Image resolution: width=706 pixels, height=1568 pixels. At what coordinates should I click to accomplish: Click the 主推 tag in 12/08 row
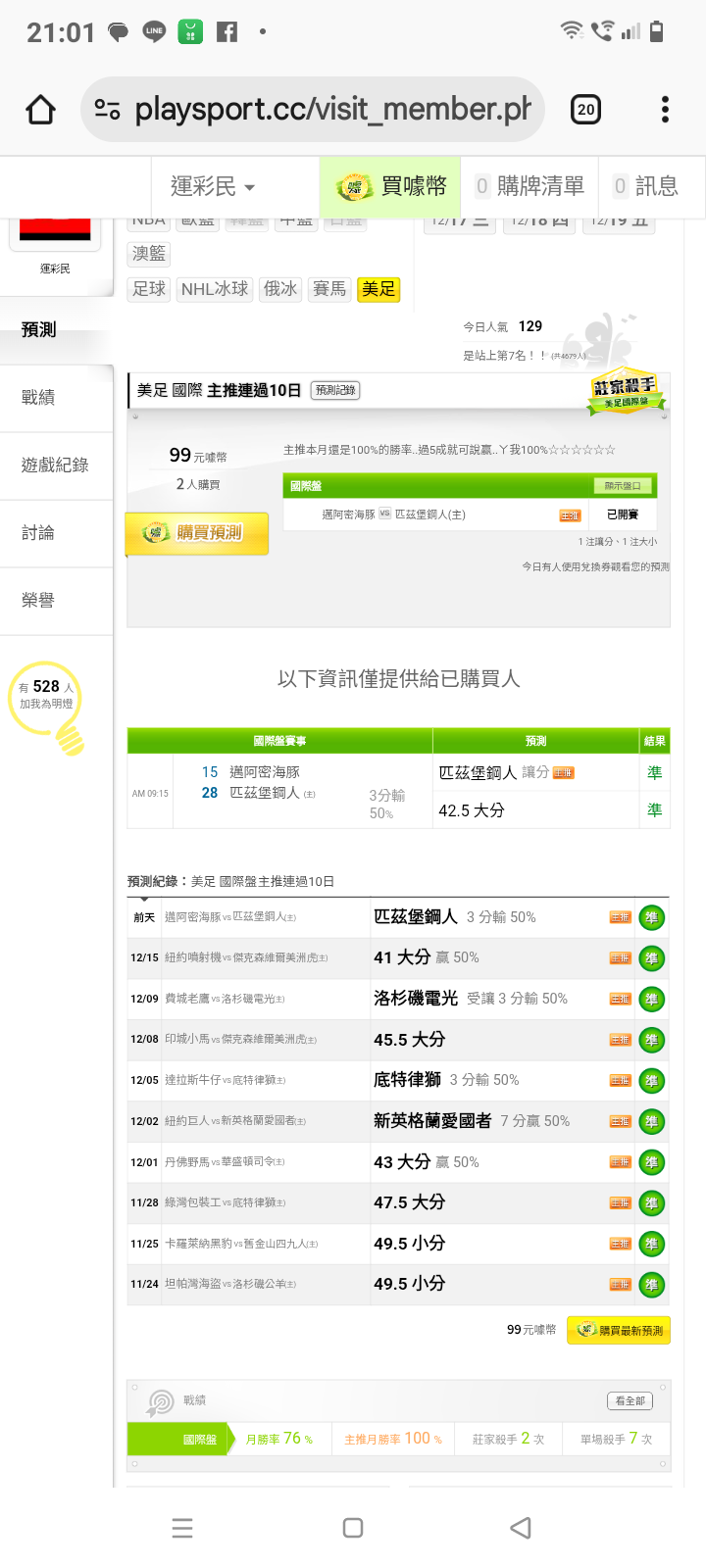[621, 1040]
